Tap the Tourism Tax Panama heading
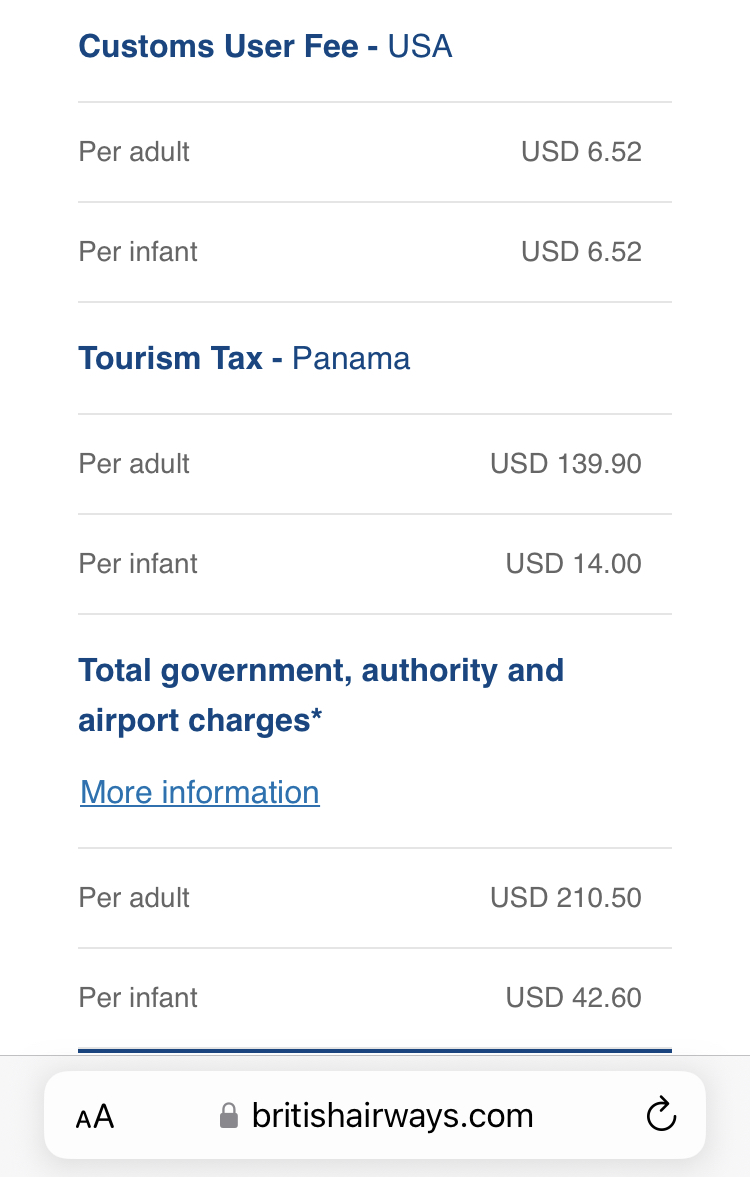 point(244,358)
